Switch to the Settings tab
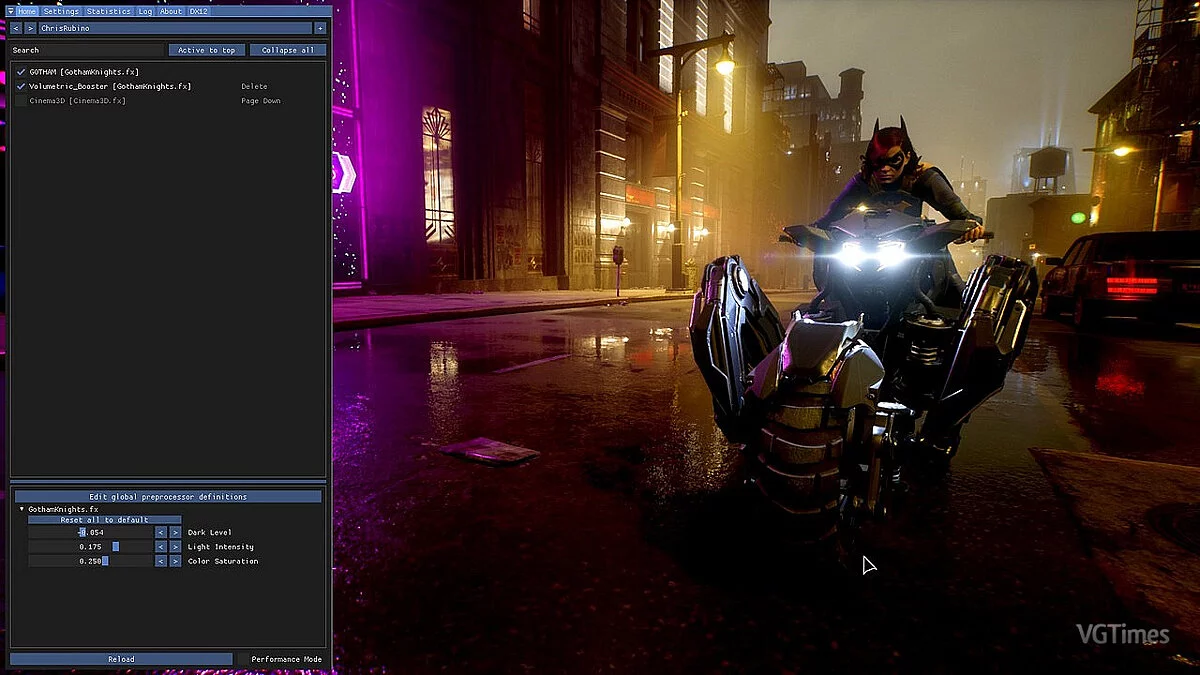The width and height of the screenshot is (1200, 675). point(61,11)
